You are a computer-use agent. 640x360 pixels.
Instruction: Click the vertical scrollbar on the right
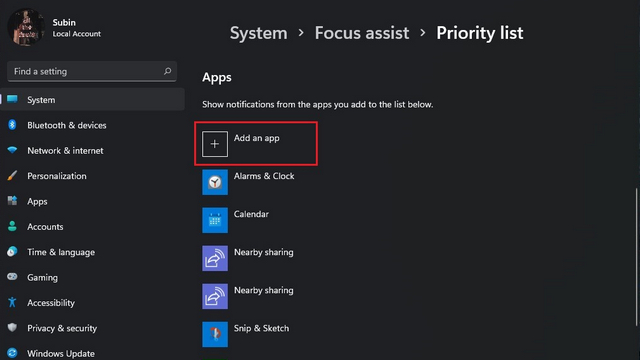pyautogui.click(x=636, y=257)
